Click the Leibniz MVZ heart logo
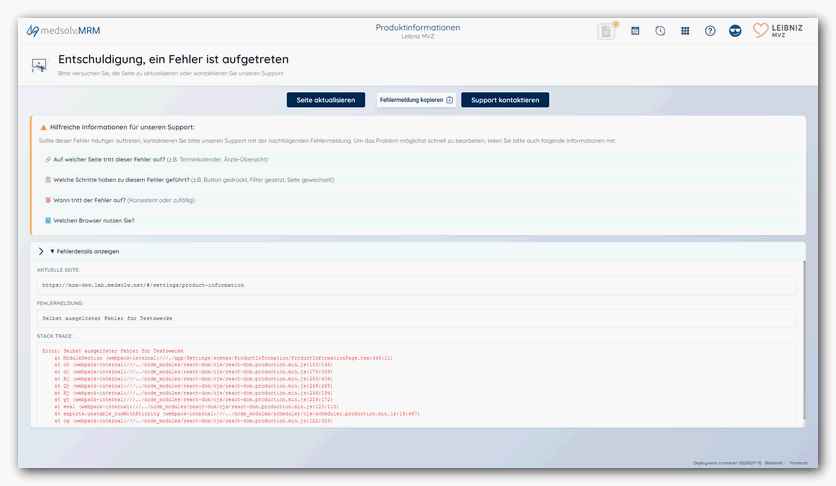Viewport: 836px width, 486px height. point(777,31)
